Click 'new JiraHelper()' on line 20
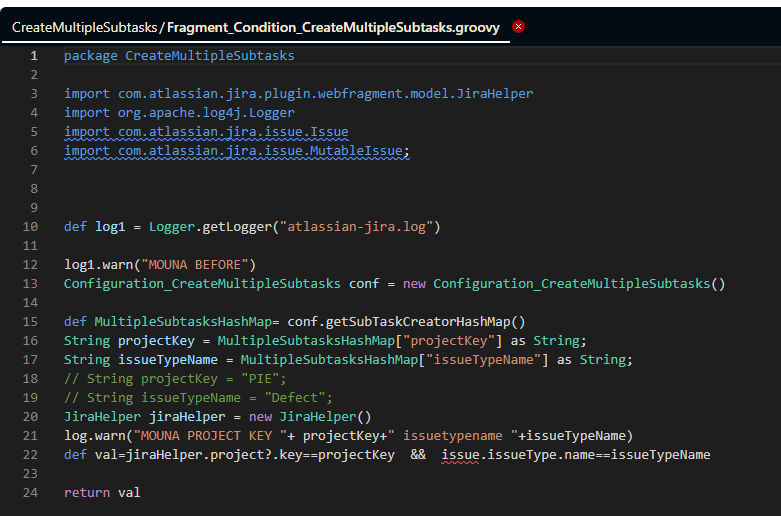The height and width of the screenshot is (516, 781). pyautogui.click(x=310, y=417)
